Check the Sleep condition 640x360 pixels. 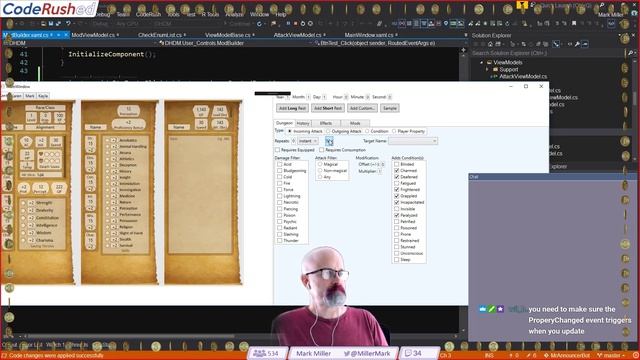pyautogui.click(x=396, y=260)
